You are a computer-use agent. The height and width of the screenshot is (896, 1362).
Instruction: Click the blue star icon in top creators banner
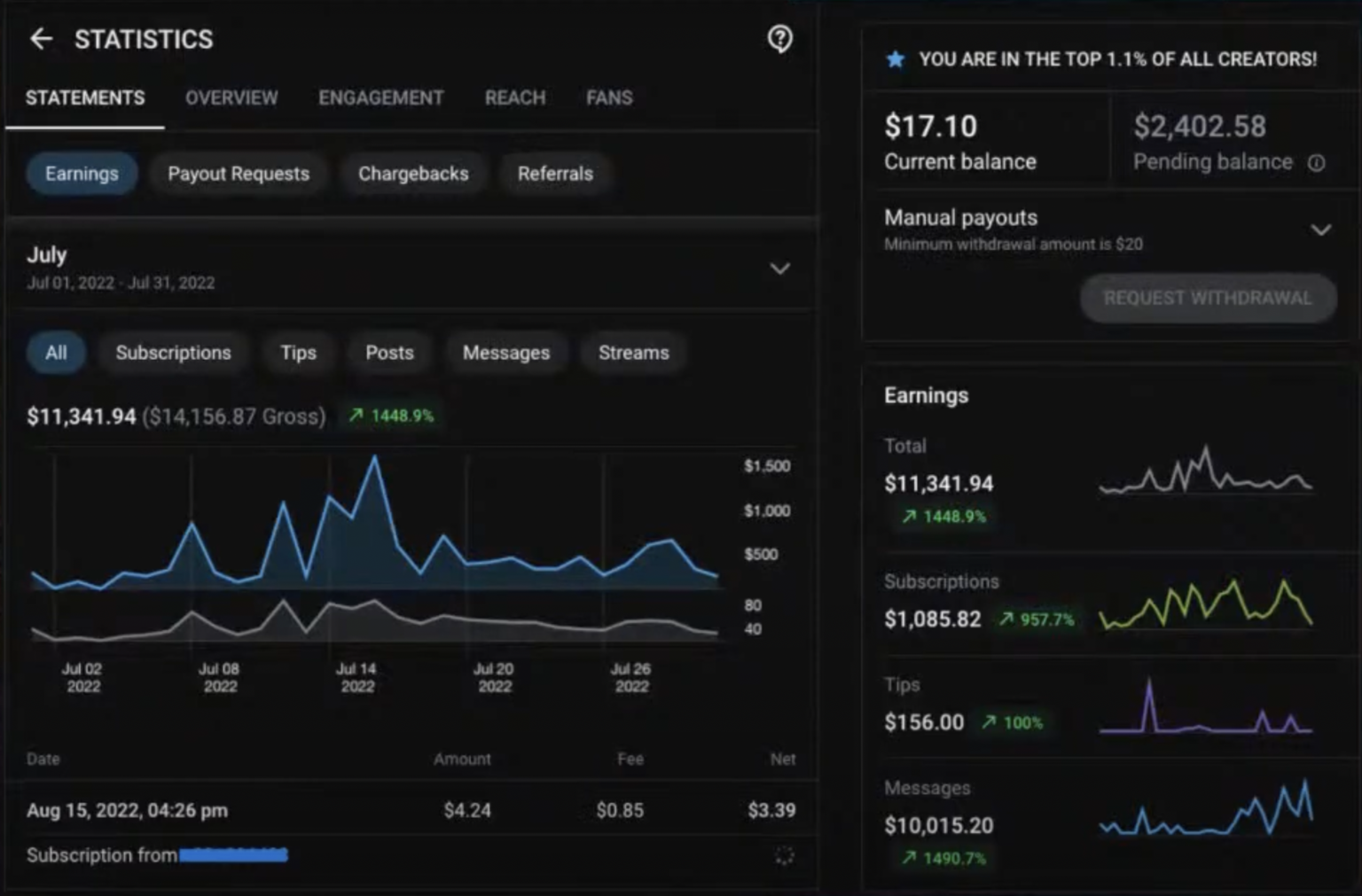[x=896, y=59]
